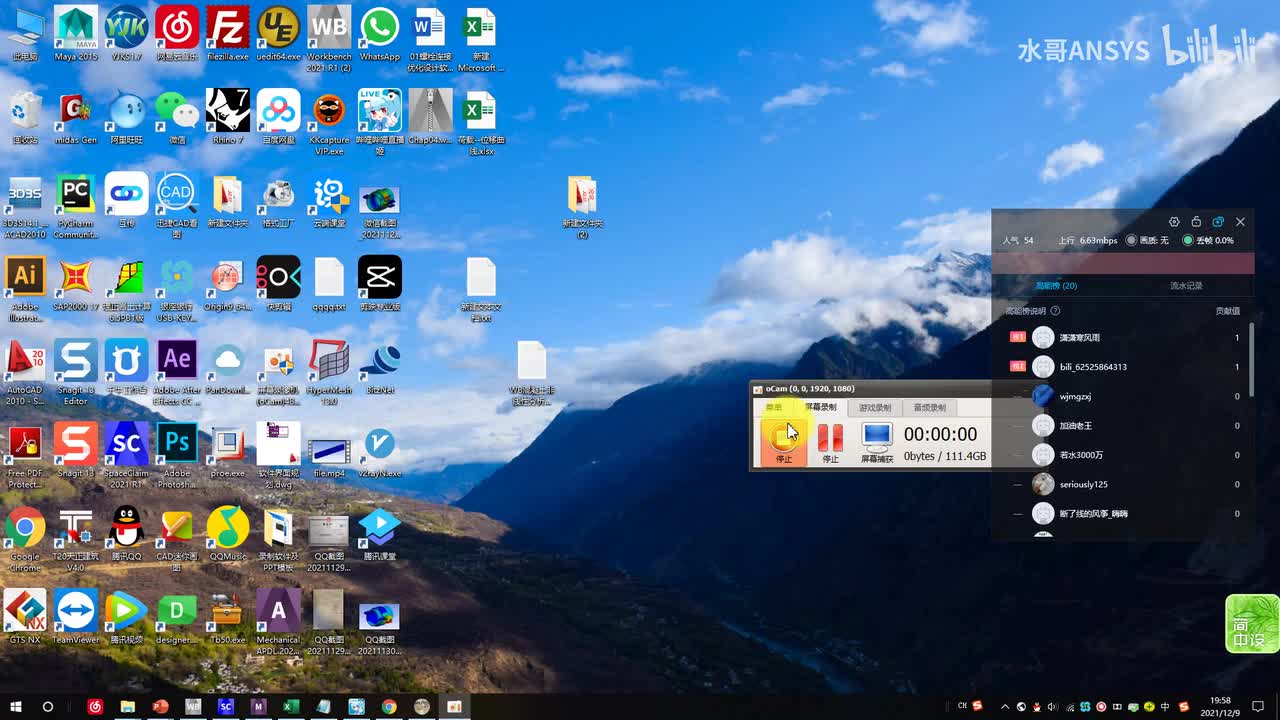1280x720 pixels.
Task: Open the midas Gen desktop icon
Action: (x=76, y=118)
